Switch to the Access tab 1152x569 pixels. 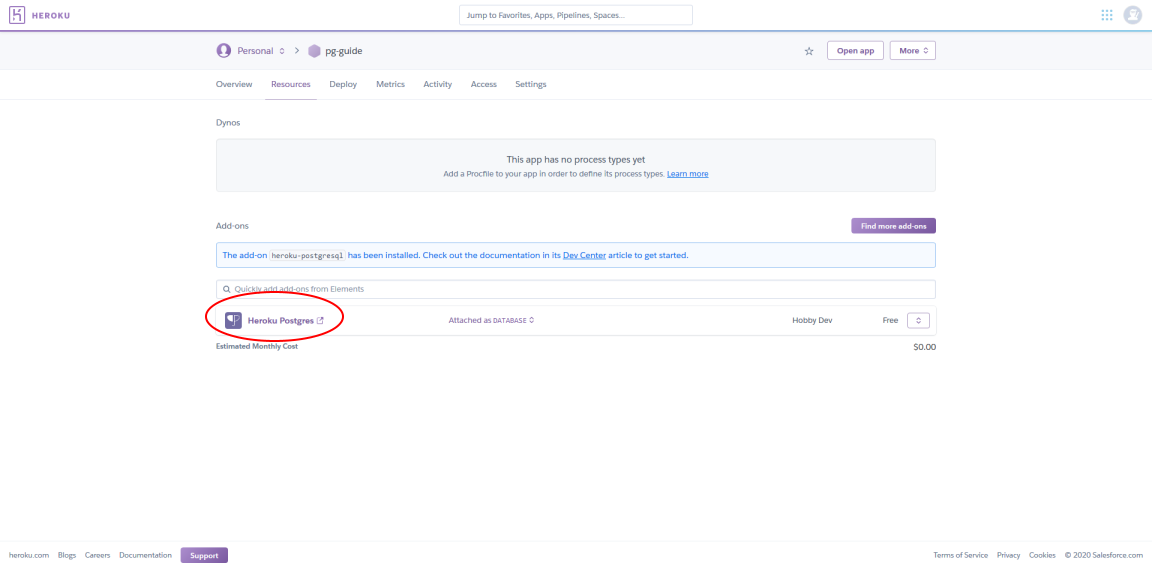[483, 85]
